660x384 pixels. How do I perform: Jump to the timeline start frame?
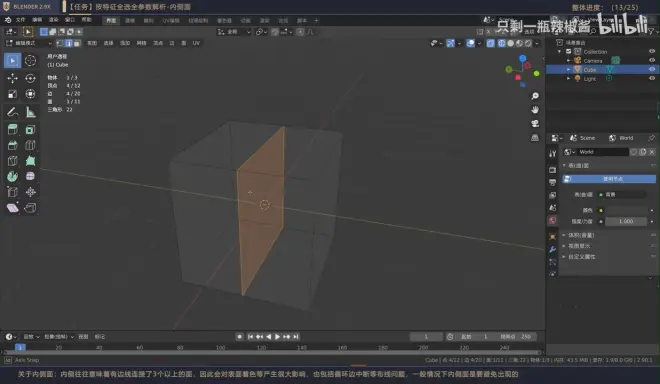click(250, 337)
